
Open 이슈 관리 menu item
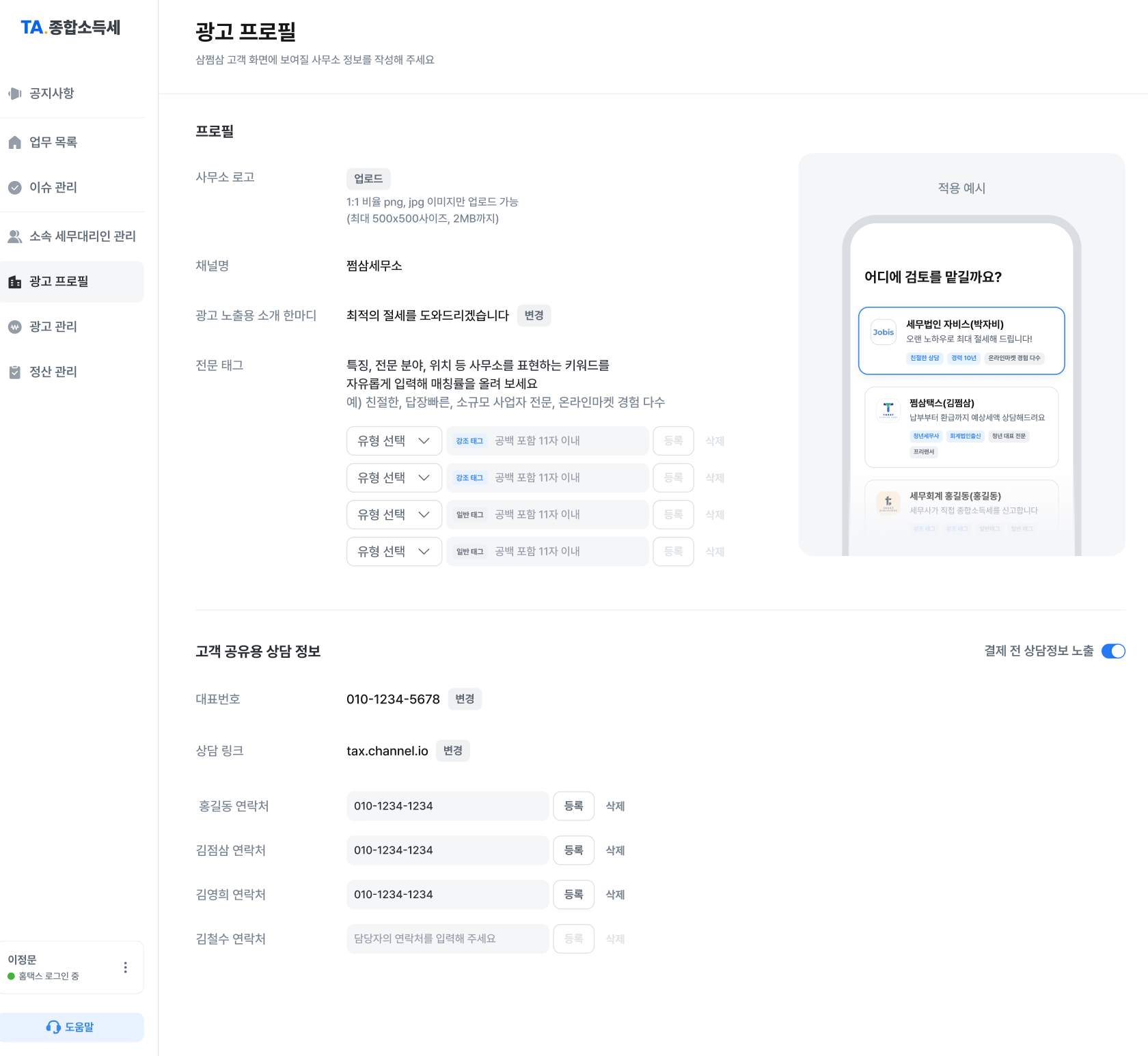click(x=72, y=188)
